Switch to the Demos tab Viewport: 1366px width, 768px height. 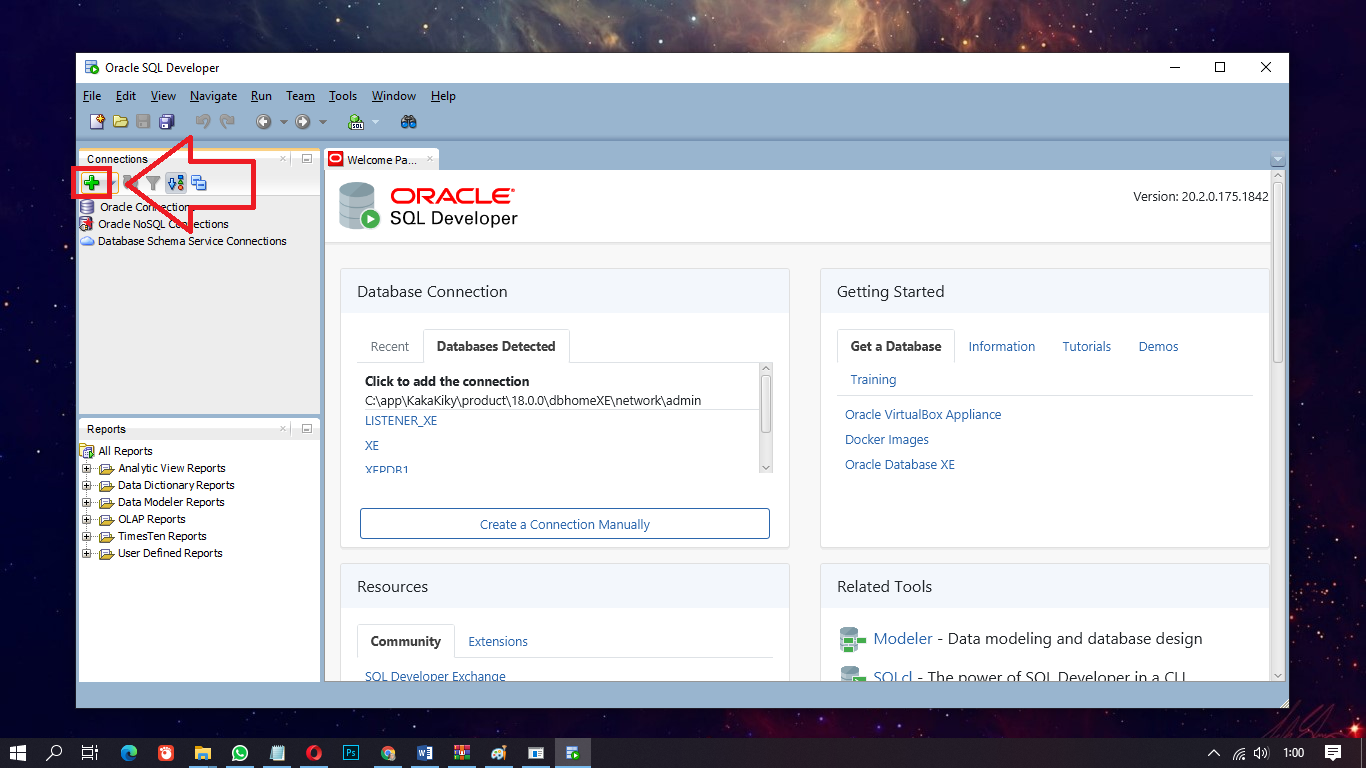coord(1158,346)
